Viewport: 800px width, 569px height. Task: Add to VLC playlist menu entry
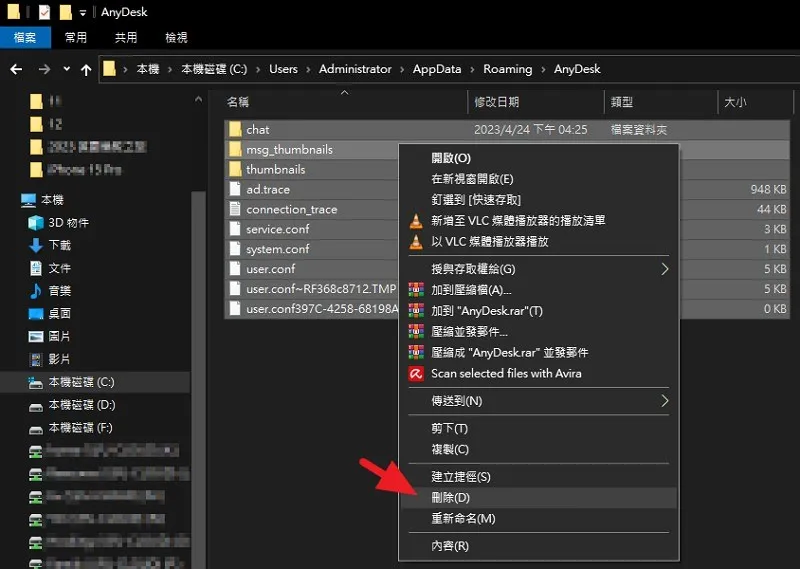coord(539,221)
